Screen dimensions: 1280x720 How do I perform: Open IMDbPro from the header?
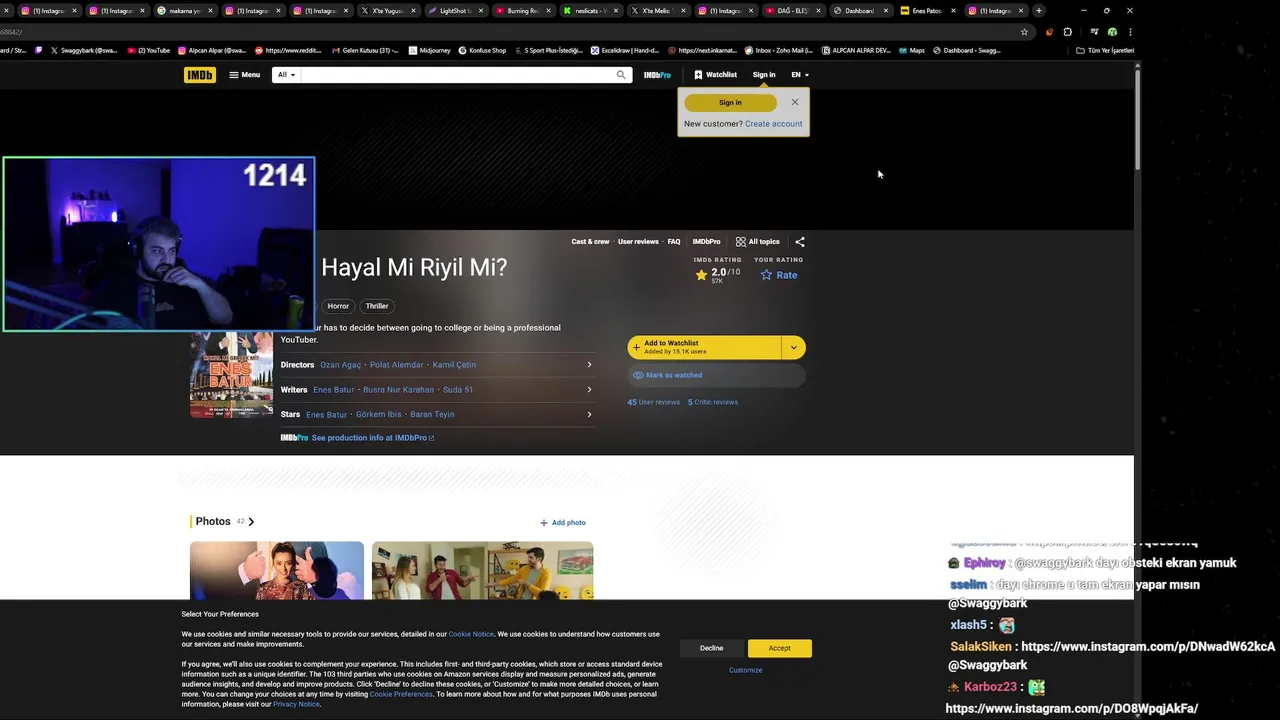click(x=657, y=75)
